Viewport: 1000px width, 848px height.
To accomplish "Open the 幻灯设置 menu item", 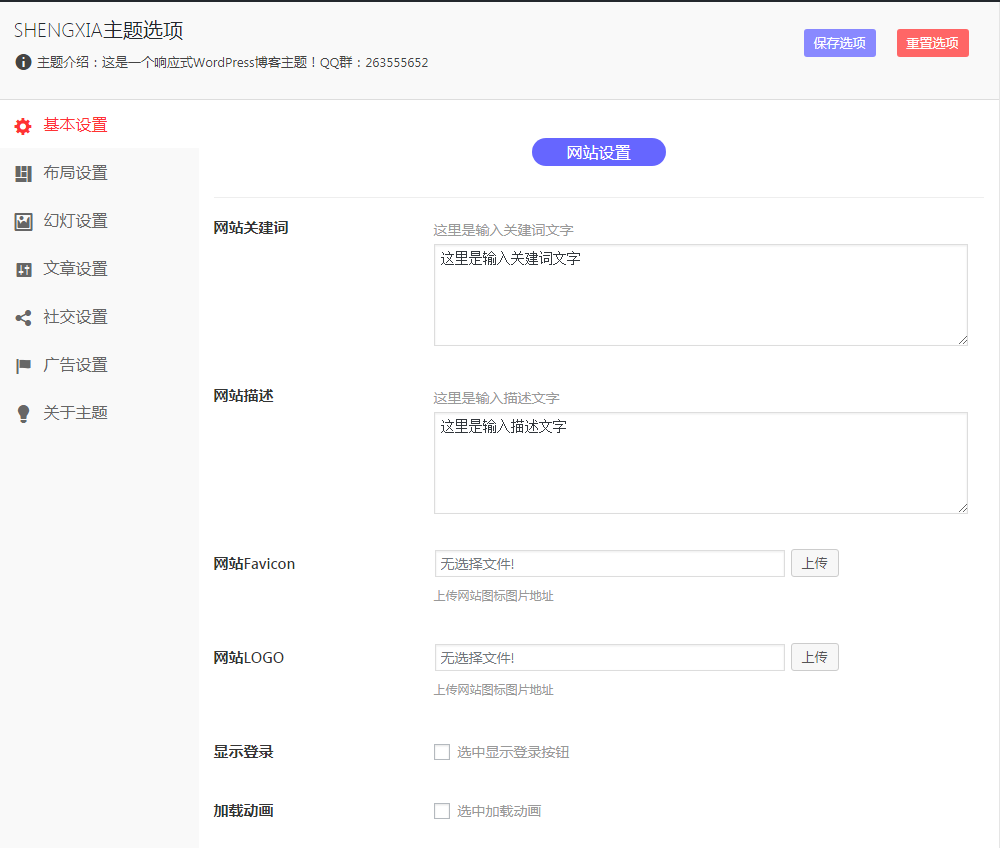I will [99, 221].
